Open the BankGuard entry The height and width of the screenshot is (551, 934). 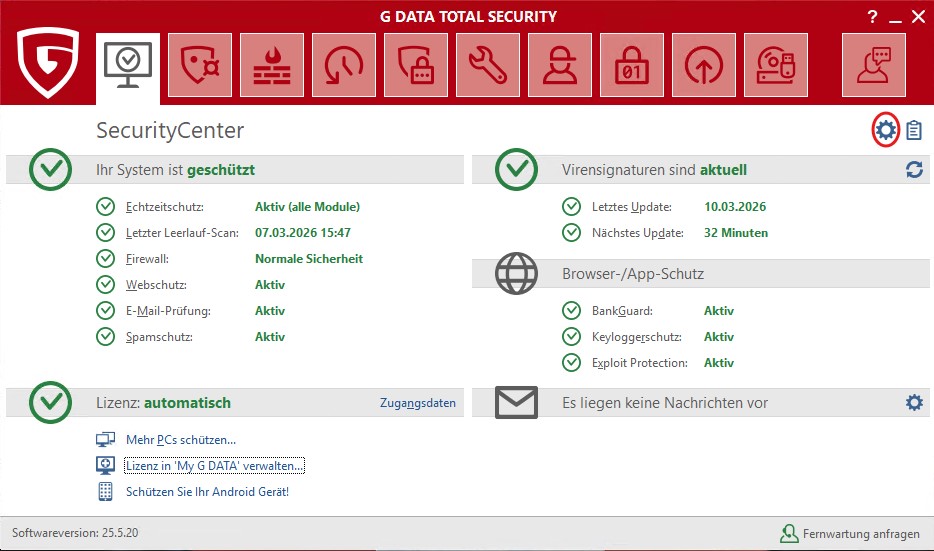click(x=622, y=311)
